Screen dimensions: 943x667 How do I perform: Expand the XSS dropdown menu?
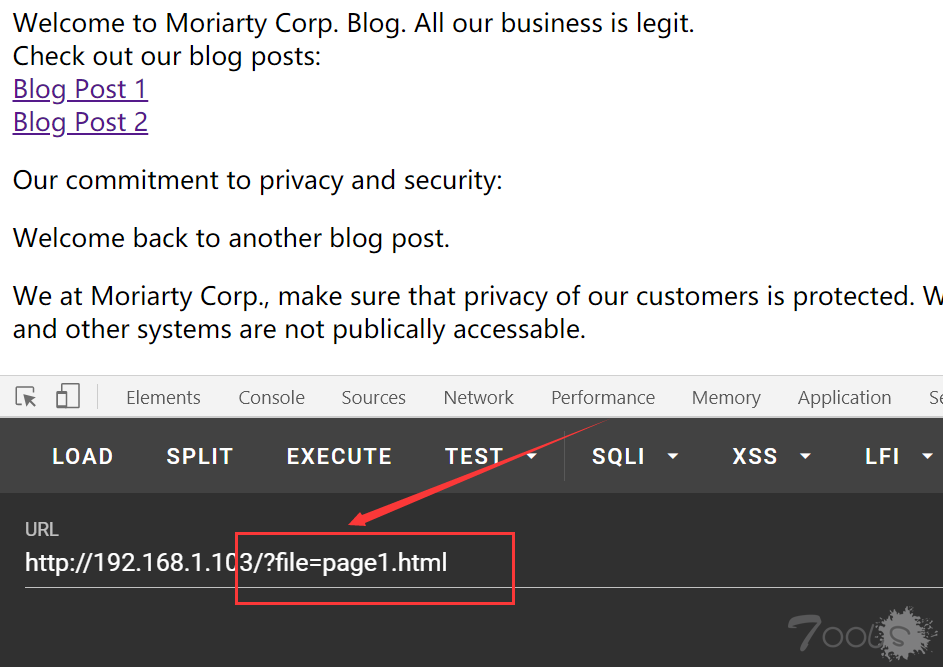coord(771,456)
